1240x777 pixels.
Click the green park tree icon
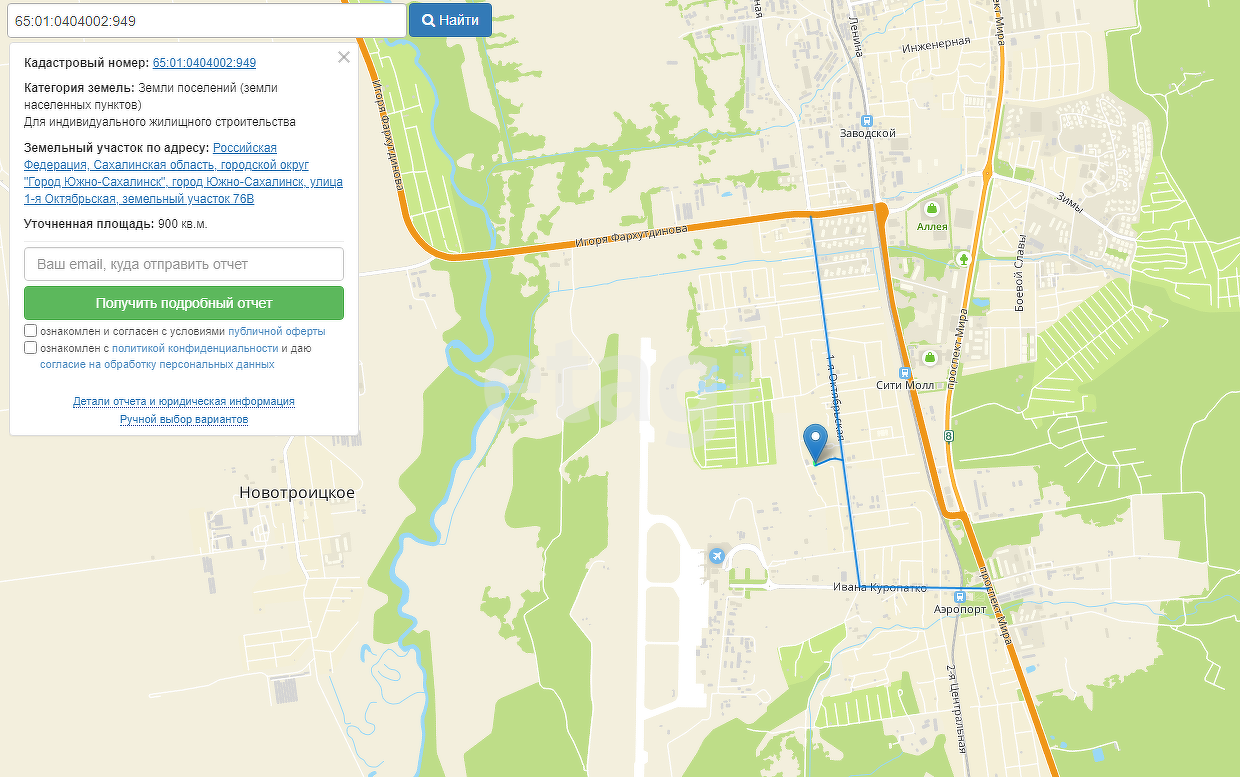964,259
